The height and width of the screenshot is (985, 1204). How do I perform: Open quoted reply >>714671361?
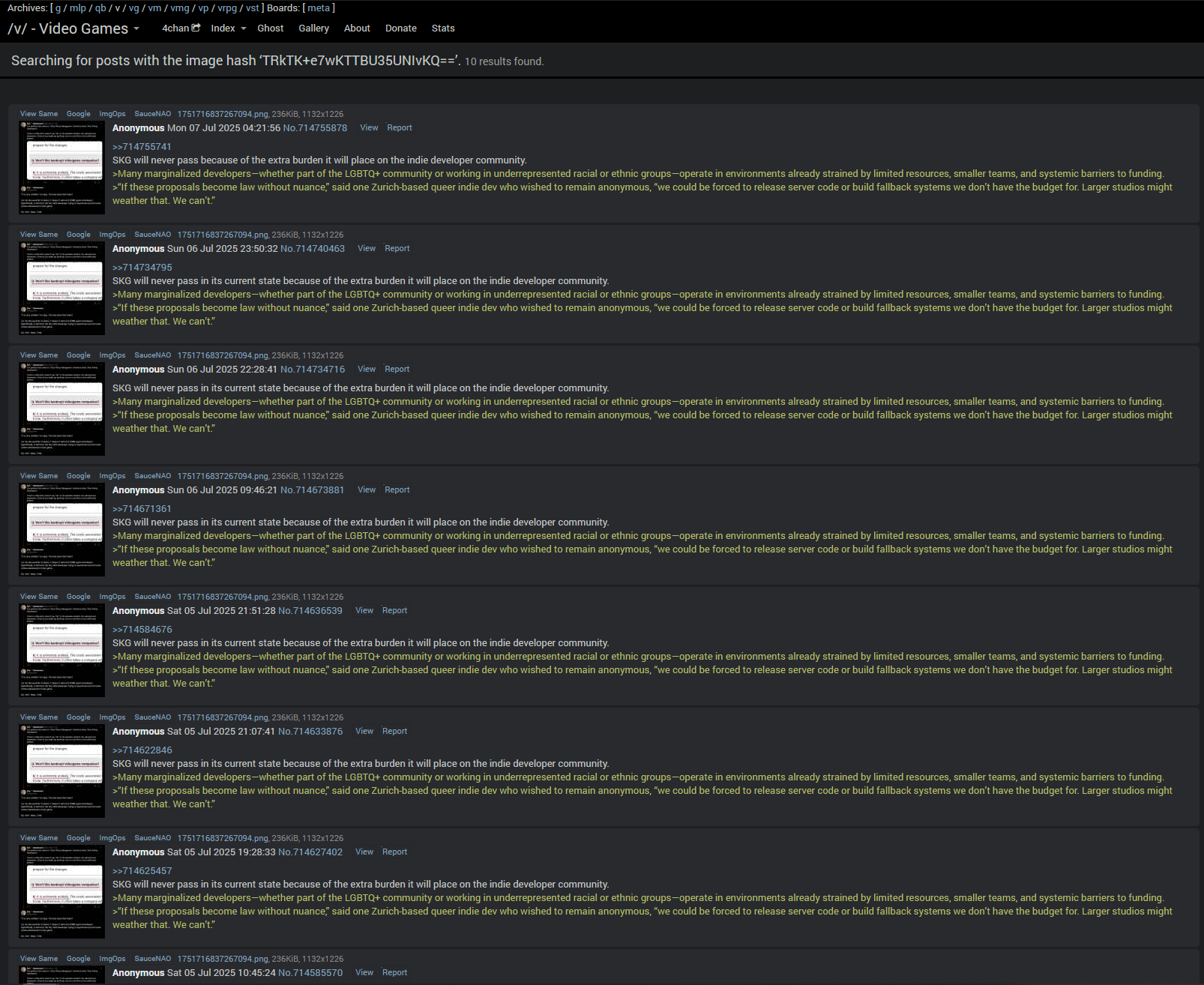[x=142, y=509]
